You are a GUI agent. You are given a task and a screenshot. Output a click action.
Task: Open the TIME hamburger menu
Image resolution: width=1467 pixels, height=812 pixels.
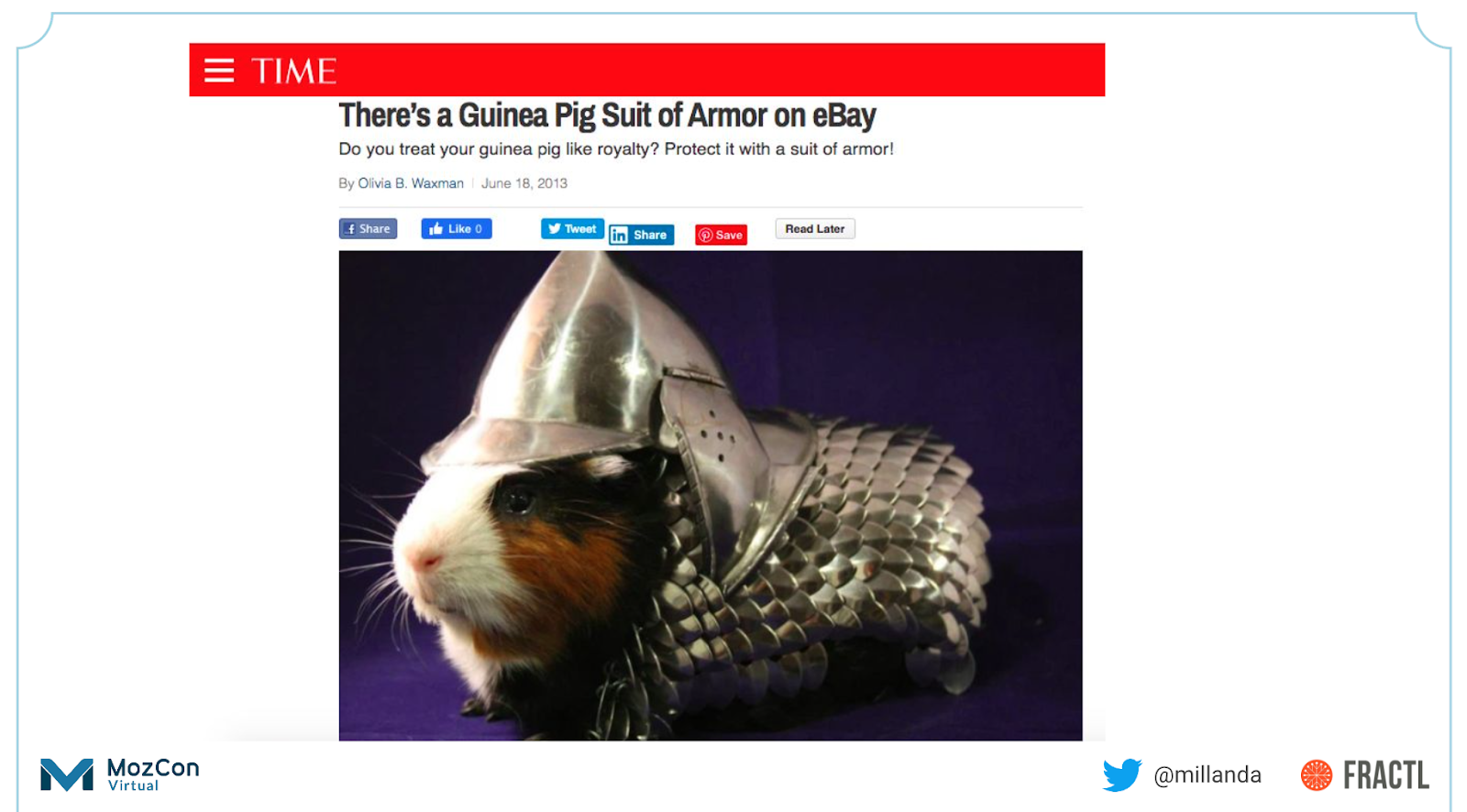pyautogui.click(x=219, y=71)
